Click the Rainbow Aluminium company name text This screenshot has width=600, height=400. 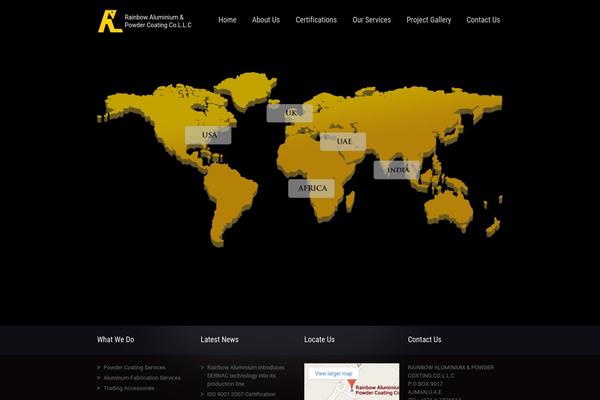[158, 21]
